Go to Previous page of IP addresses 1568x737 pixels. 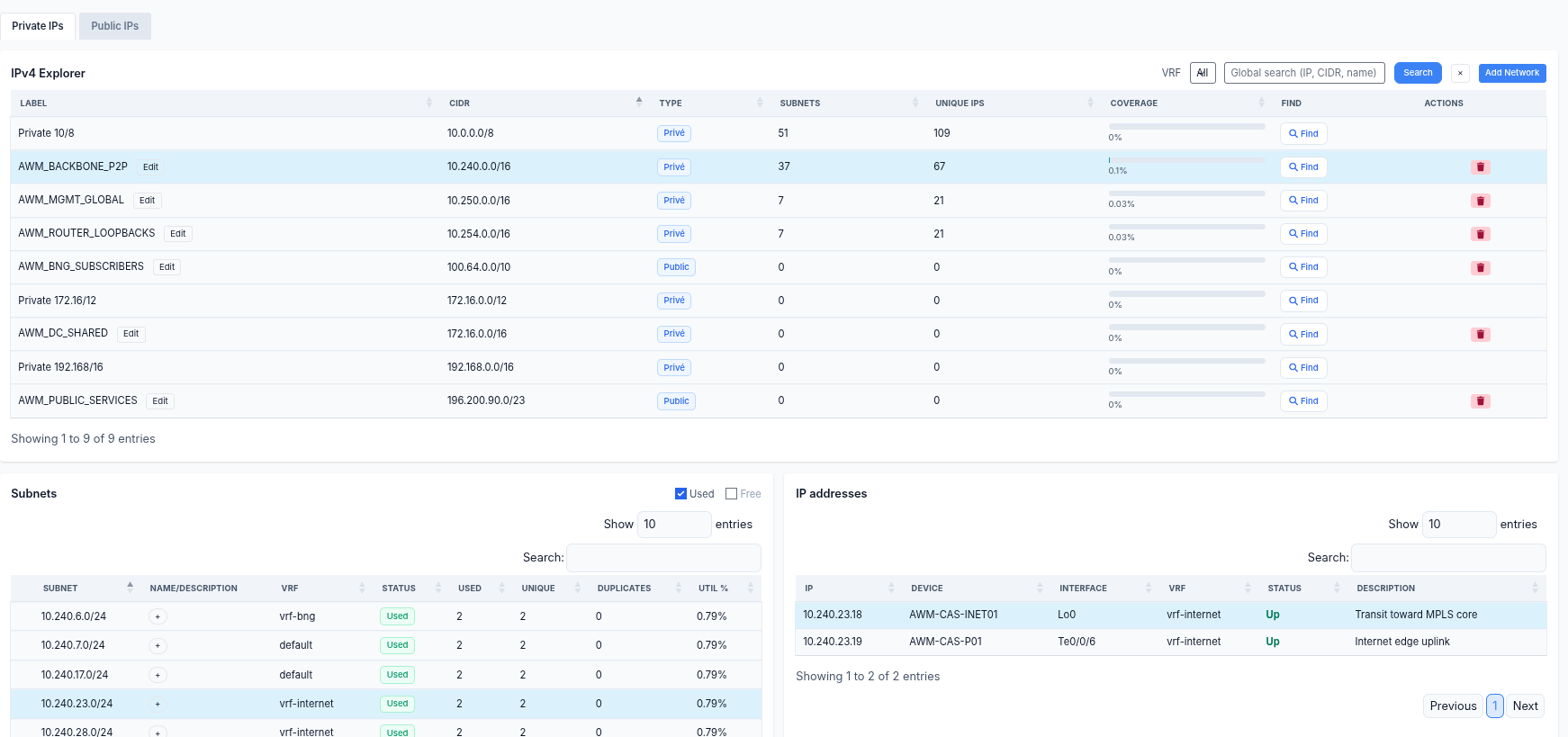[1453, 706]
